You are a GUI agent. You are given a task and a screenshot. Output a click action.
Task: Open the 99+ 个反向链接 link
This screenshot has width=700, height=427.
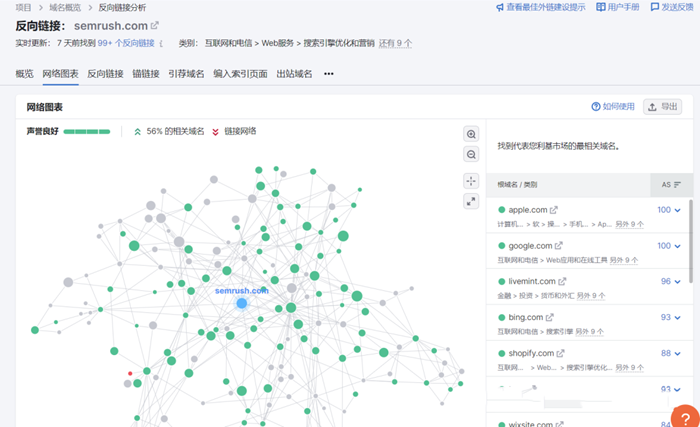click(126, 43)
